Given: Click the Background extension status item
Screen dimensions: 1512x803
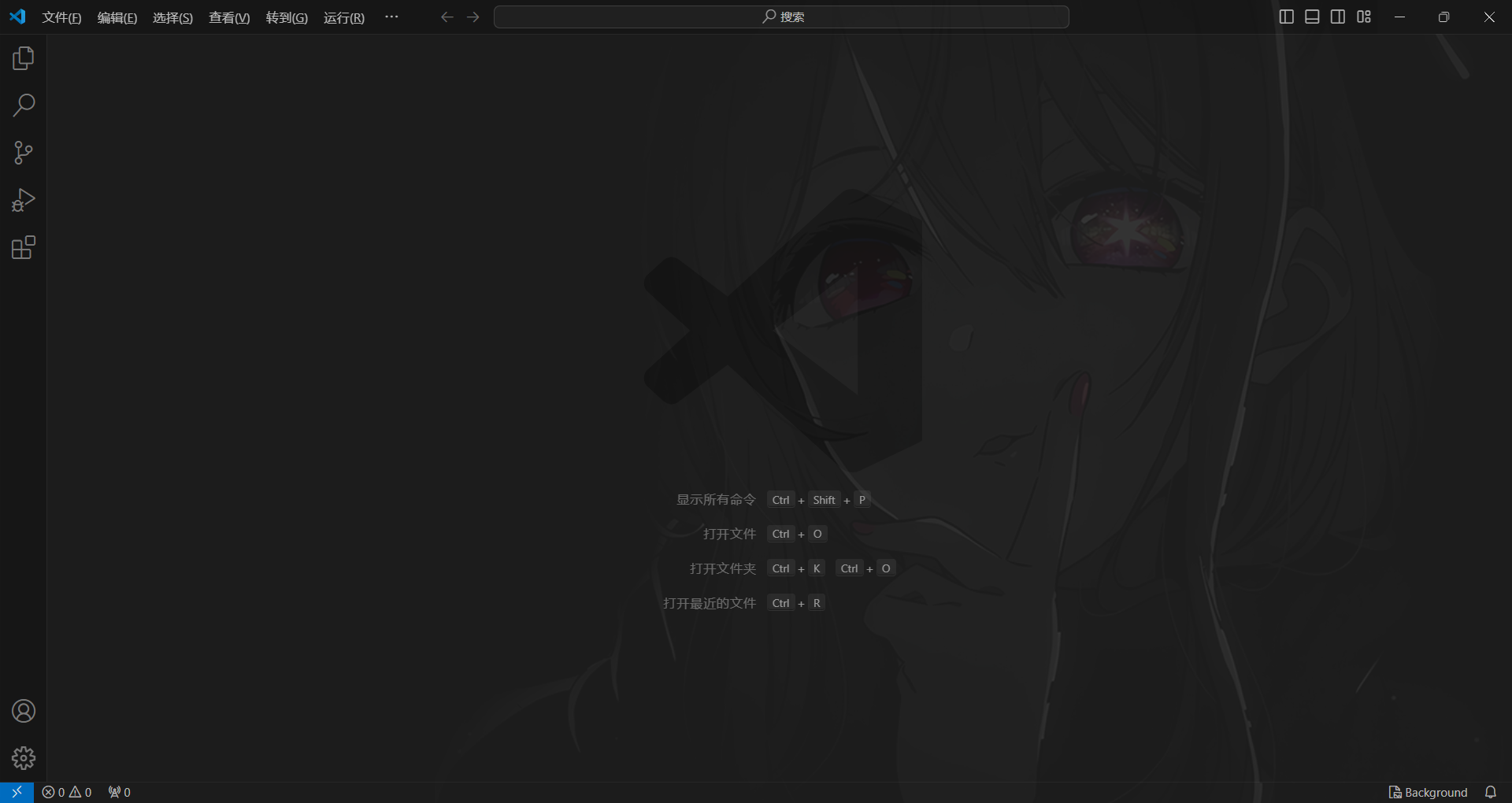Looking at the screenshot, I should (x=1429, y=792).
